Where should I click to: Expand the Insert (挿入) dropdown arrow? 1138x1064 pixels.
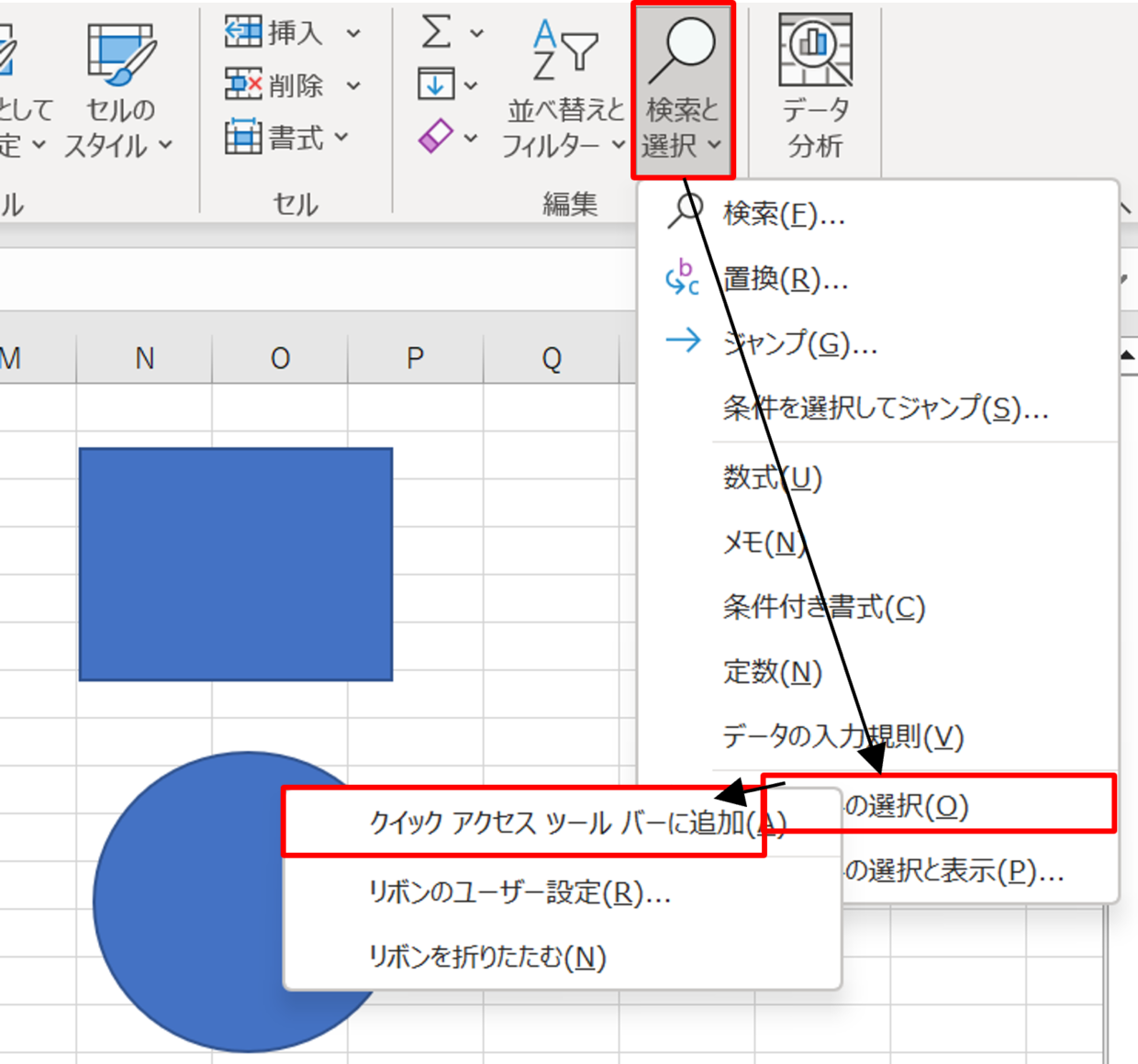coord(353,34)
